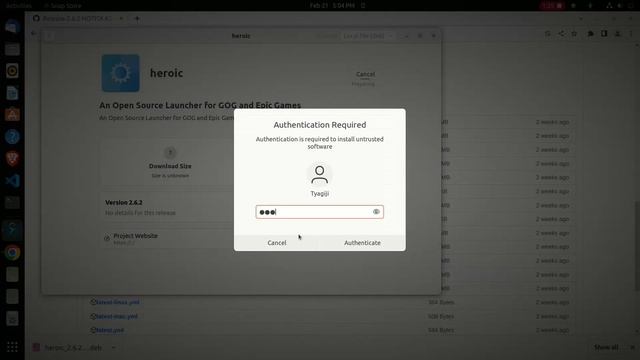640x360 pixels.
Task: Open the system status menu in the top bar
Action: (x=620, y=5)
